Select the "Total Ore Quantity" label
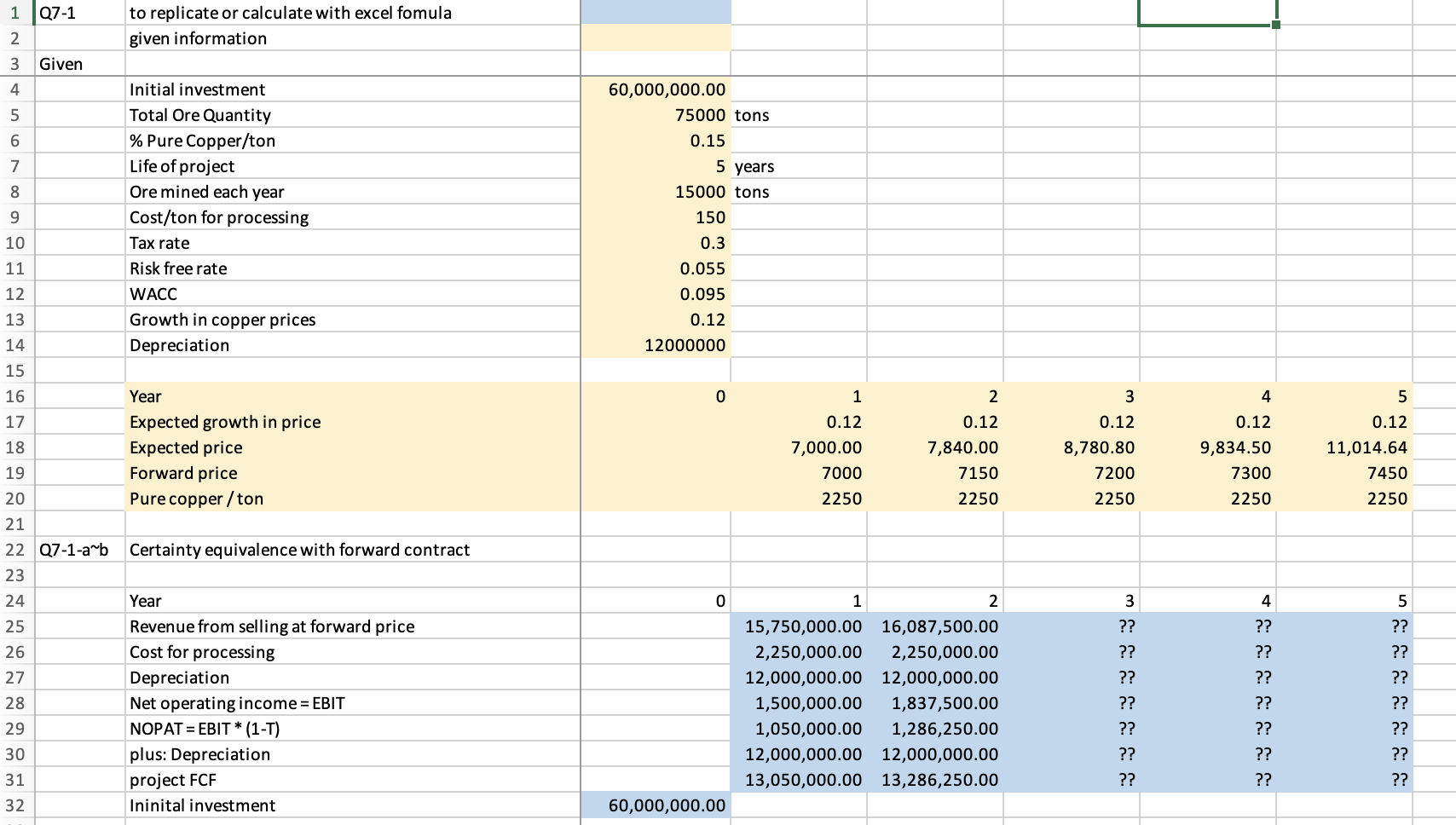The height and width of the screenshot is (825, 1456). tap(200, 115)
